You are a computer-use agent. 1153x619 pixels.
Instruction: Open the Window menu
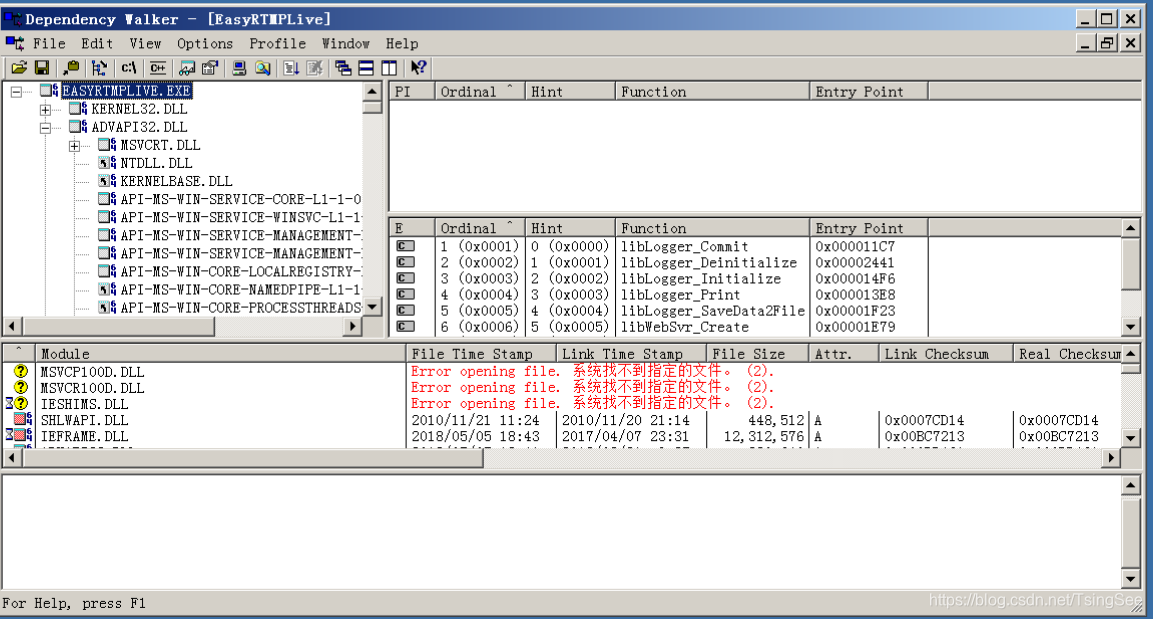coord(346,43)
